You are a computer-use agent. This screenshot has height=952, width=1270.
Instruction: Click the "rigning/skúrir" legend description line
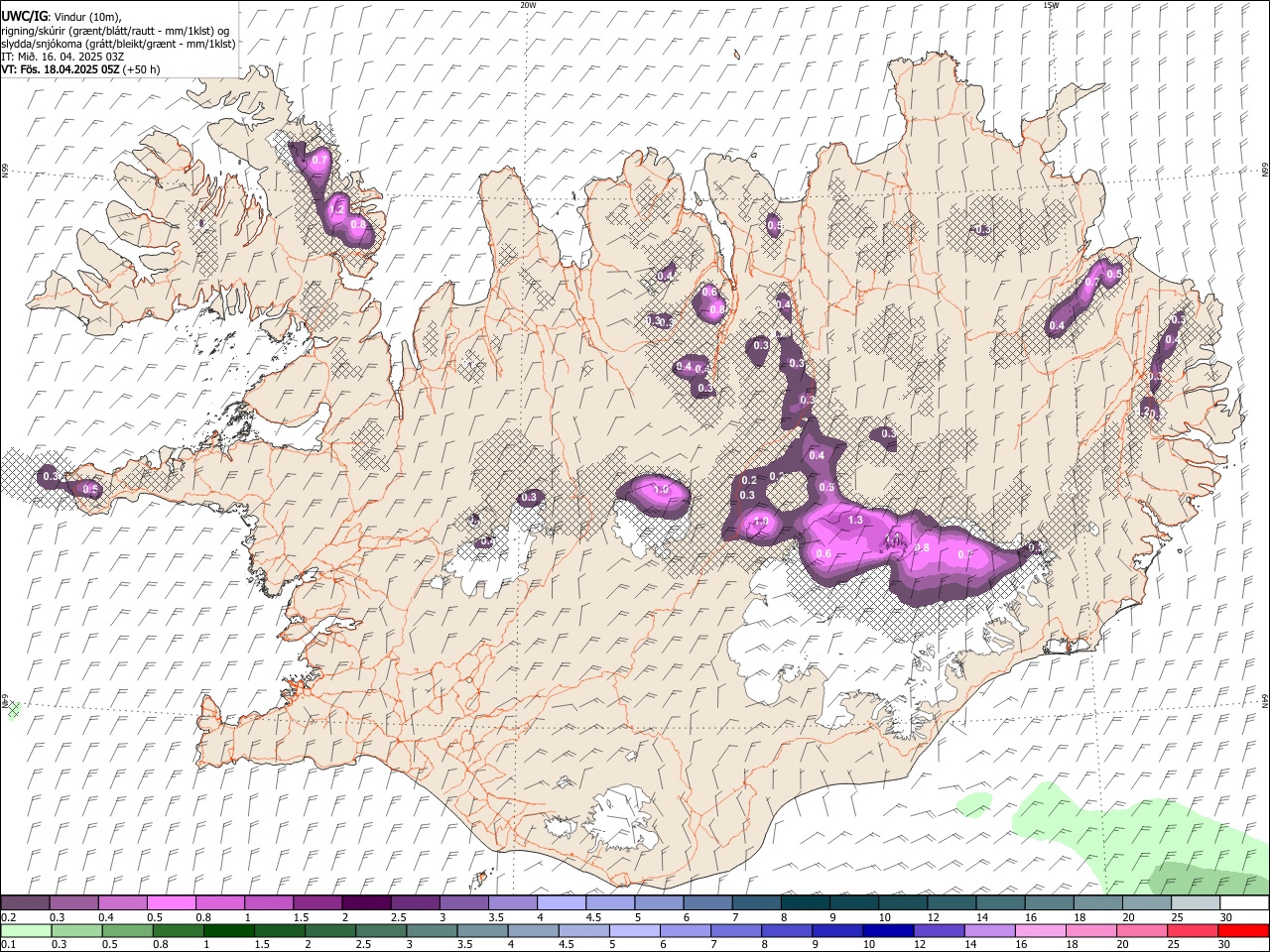(x=115, y=31)
